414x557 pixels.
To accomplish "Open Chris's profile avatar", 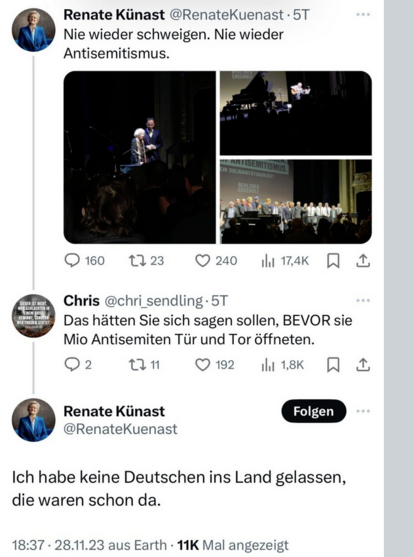I will pyautogui.click(x=34, y=316).
